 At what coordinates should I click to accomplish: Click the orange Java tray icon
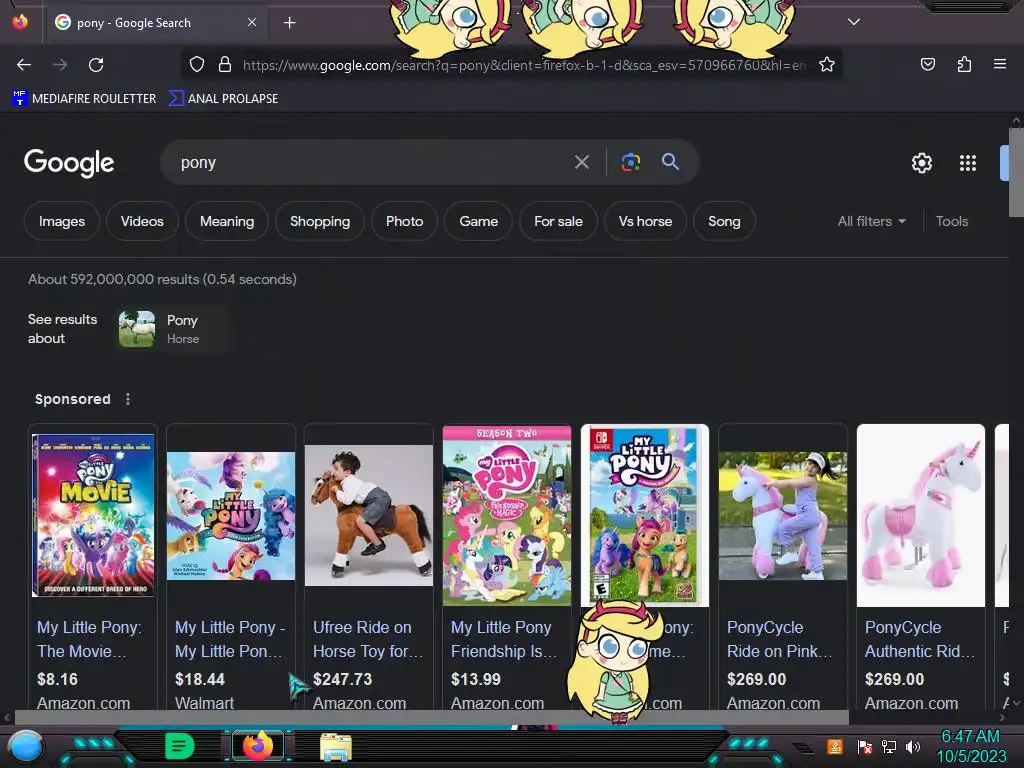tap(835, 746)
